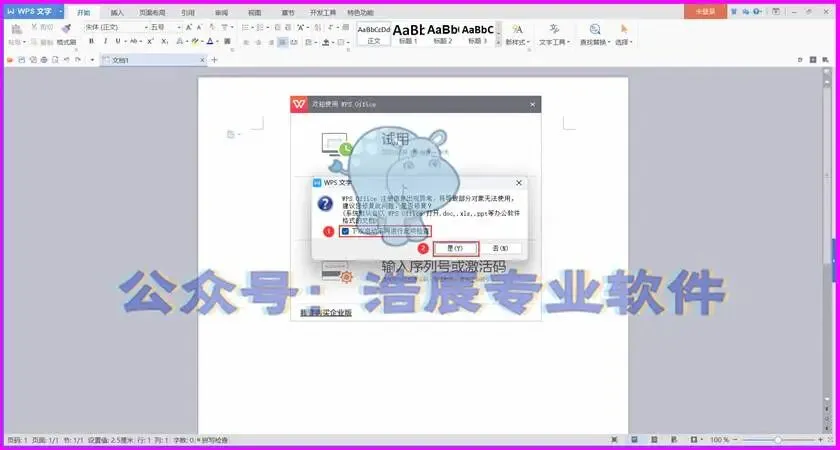The width and height of the screenshot is (840, 450).
Task: Close the WPS 文字 question dialog
Action: point(519,183)
